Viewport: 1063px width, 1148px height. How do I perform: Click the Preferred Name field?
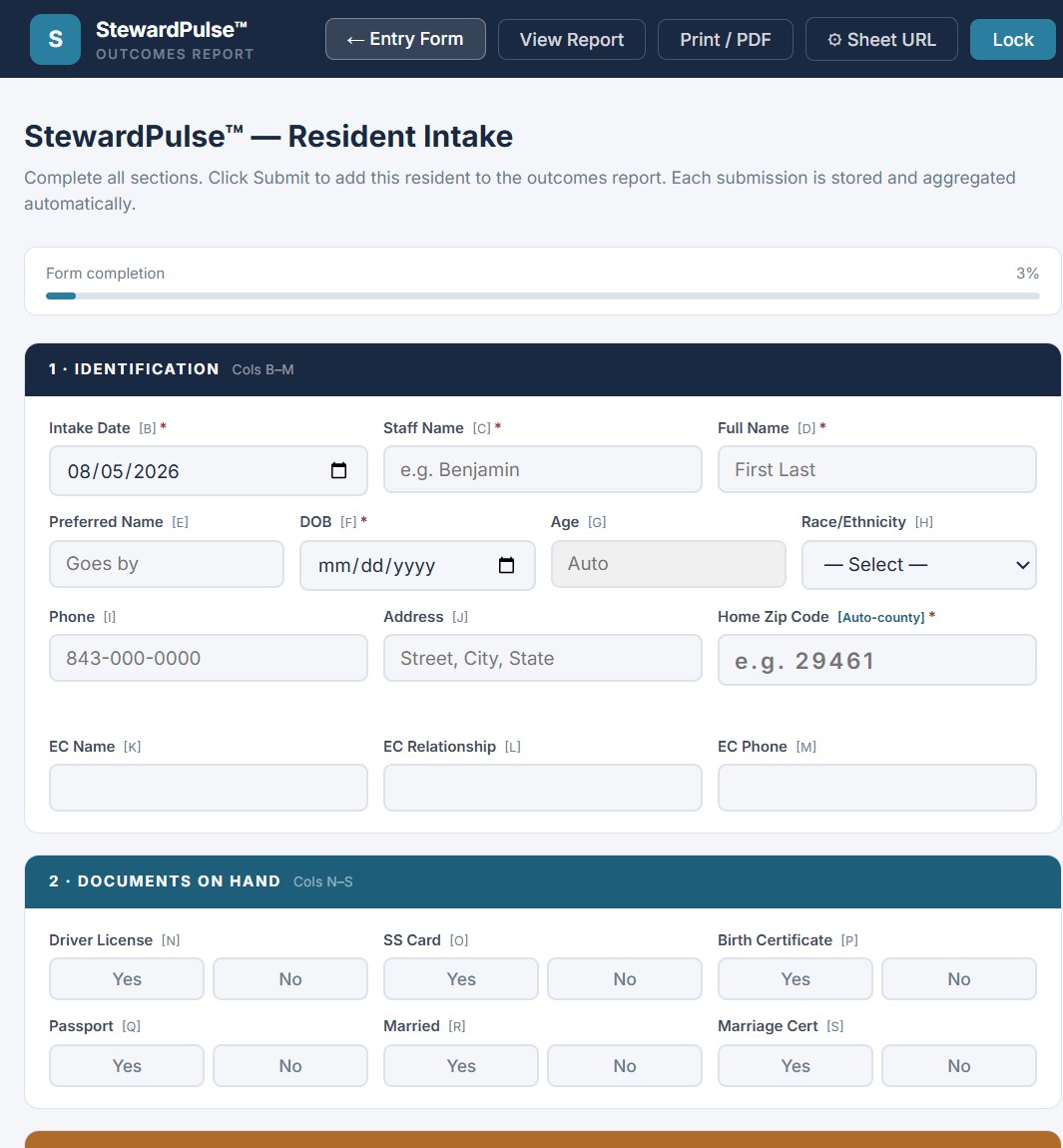166,564
